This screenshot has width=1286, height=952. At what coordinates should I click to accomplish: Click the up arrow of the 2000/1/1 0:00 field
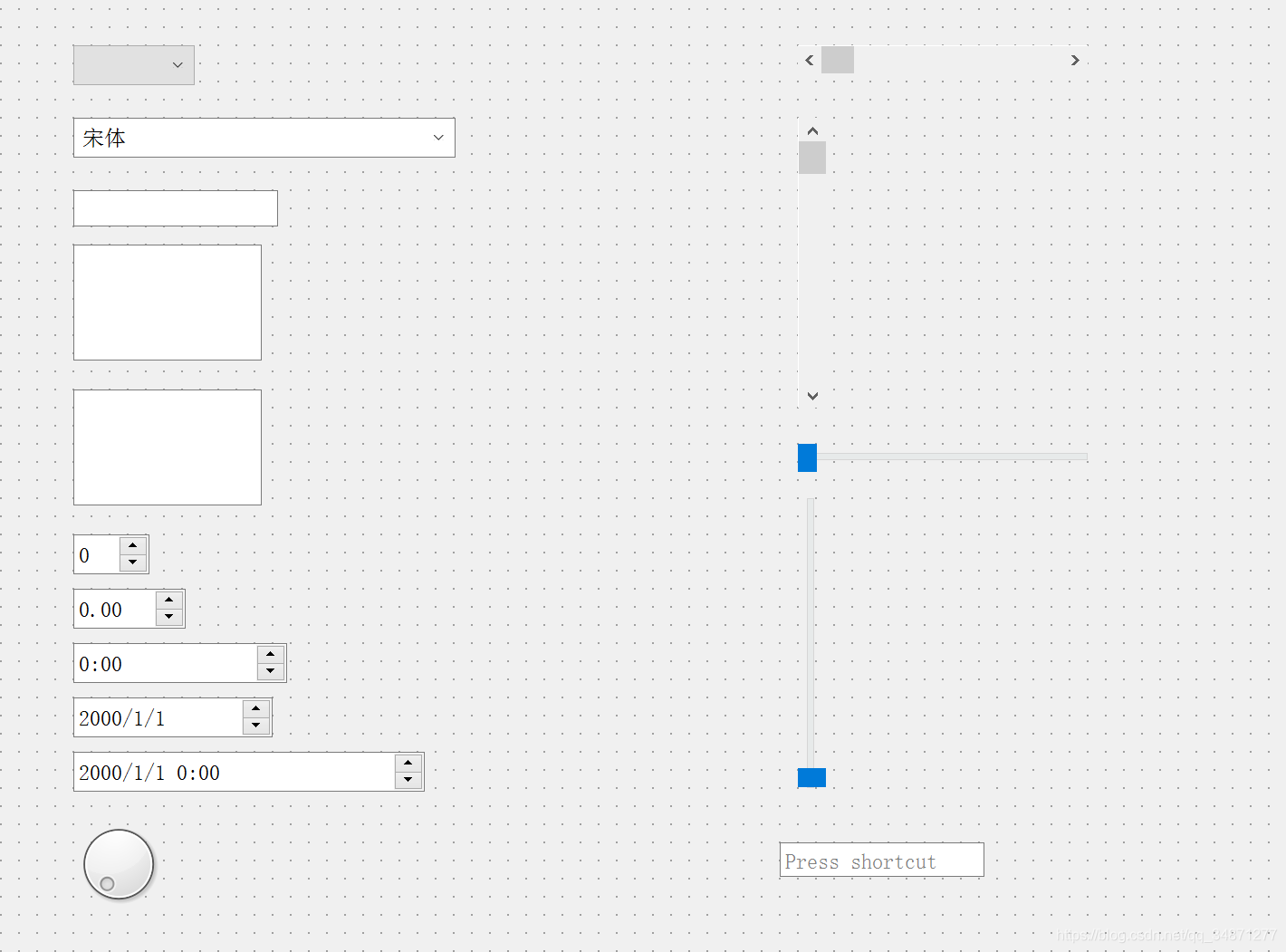(x=408, y=763)
